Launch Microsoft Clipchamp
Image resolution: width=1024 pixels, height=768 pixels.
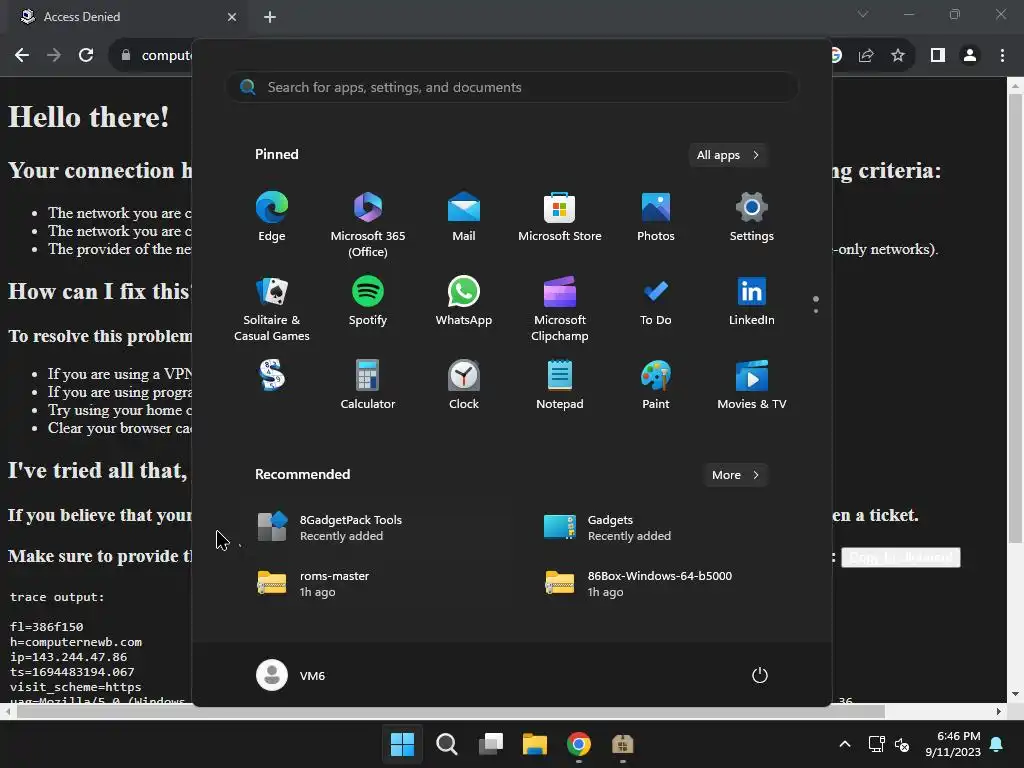(560, 309)
